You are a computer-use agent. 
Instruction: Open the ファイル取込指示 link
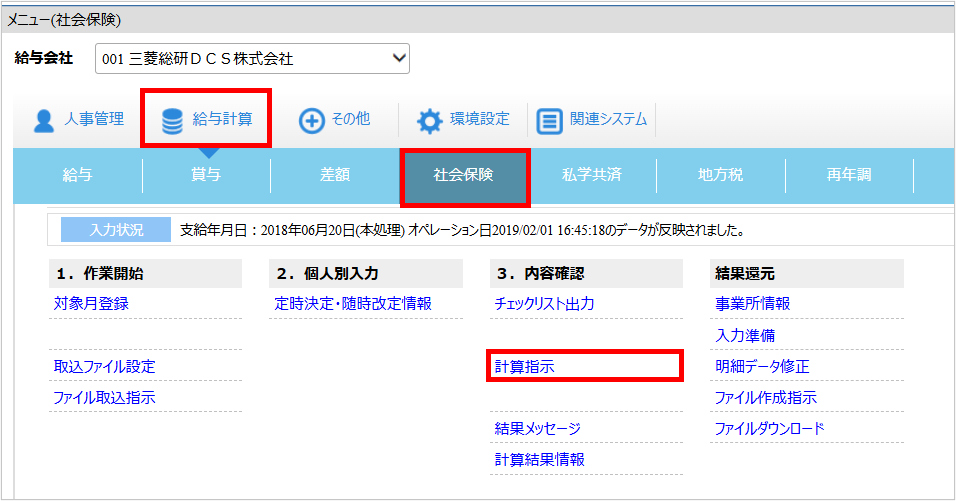104,397
